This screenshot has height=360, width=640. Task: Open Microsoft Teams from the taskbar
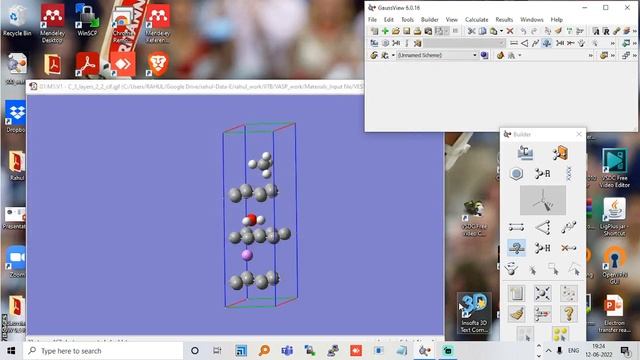coord(287,351)
